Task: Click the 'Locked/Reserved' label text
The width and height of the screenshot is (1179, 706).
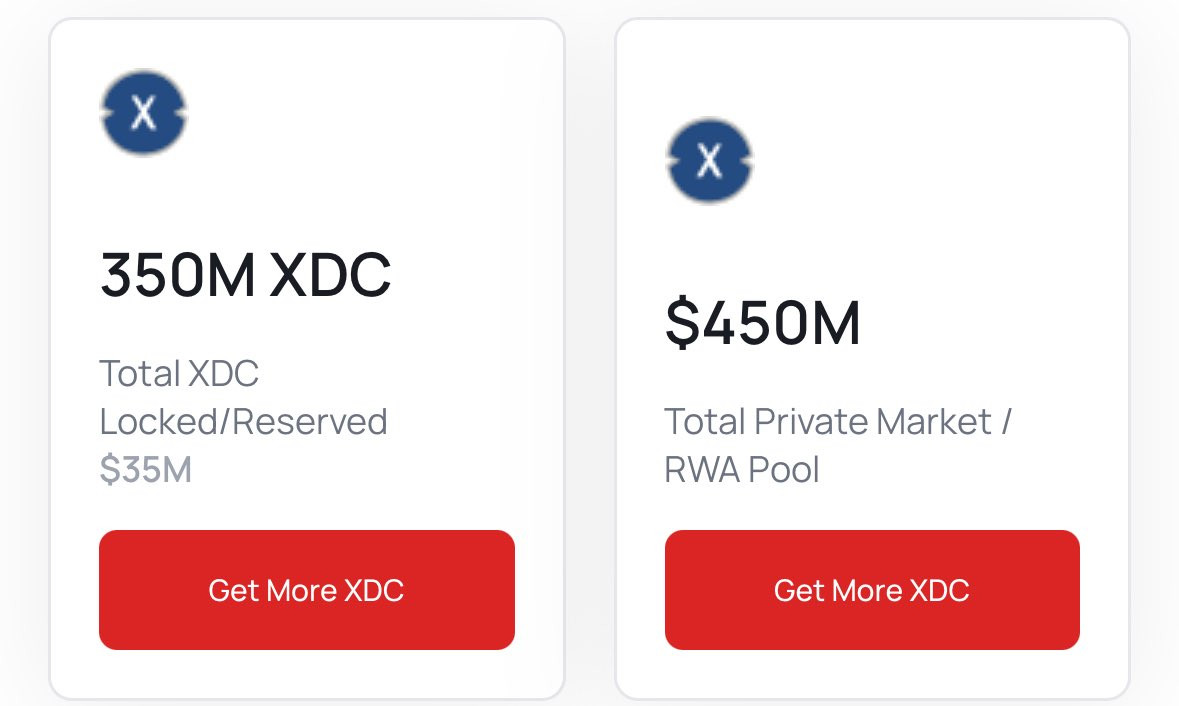Action: (243, 421)
